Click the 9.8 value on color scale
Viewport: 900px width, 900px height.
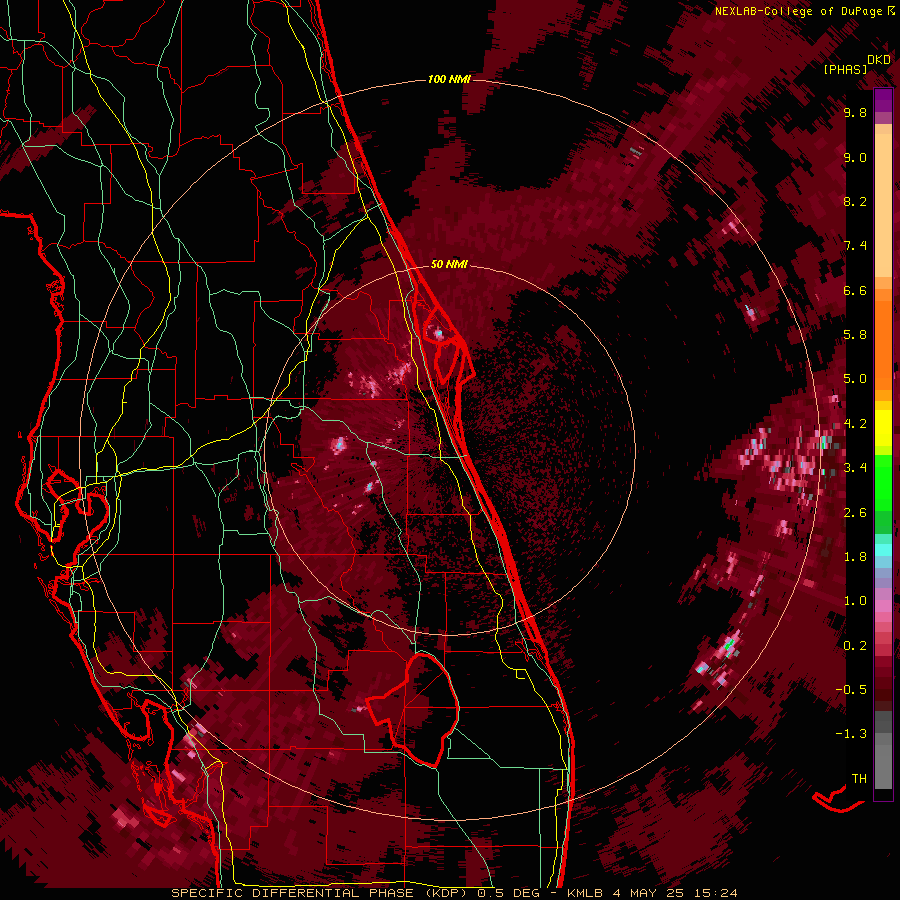[855, 113]
